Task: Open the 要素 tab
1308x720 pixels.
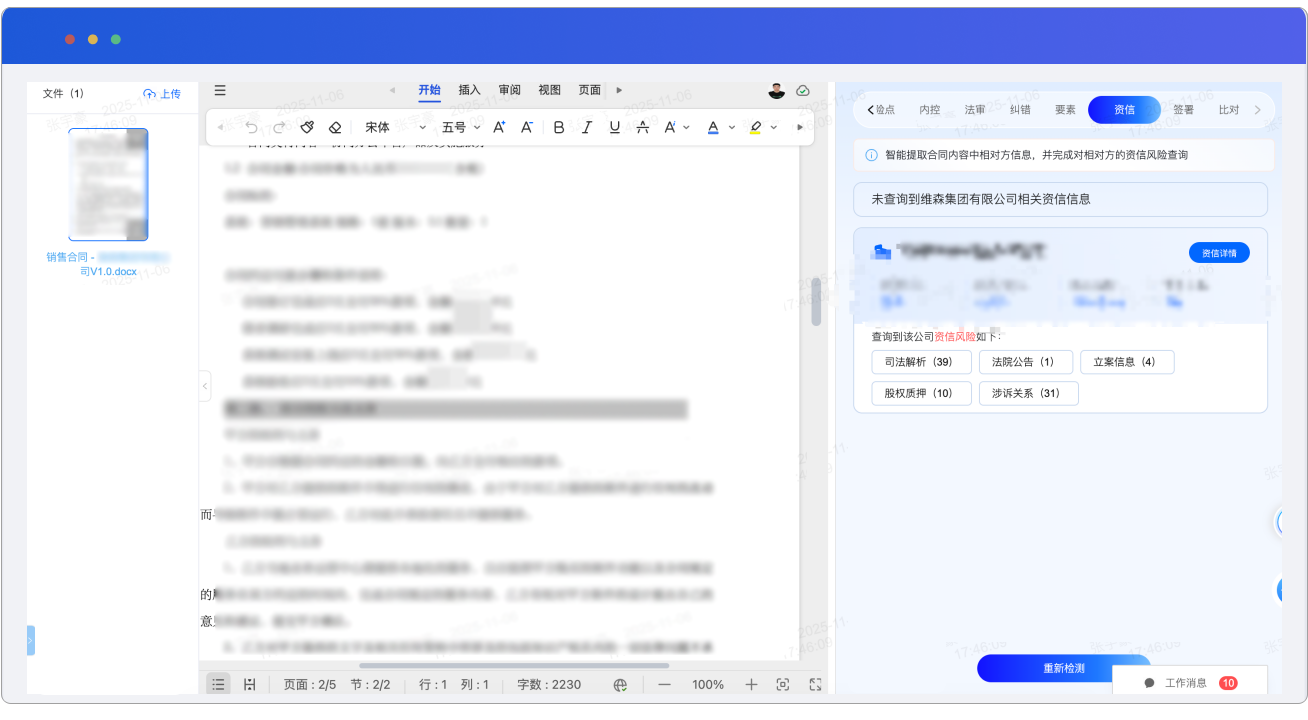Action: [x=1065, y=110]
